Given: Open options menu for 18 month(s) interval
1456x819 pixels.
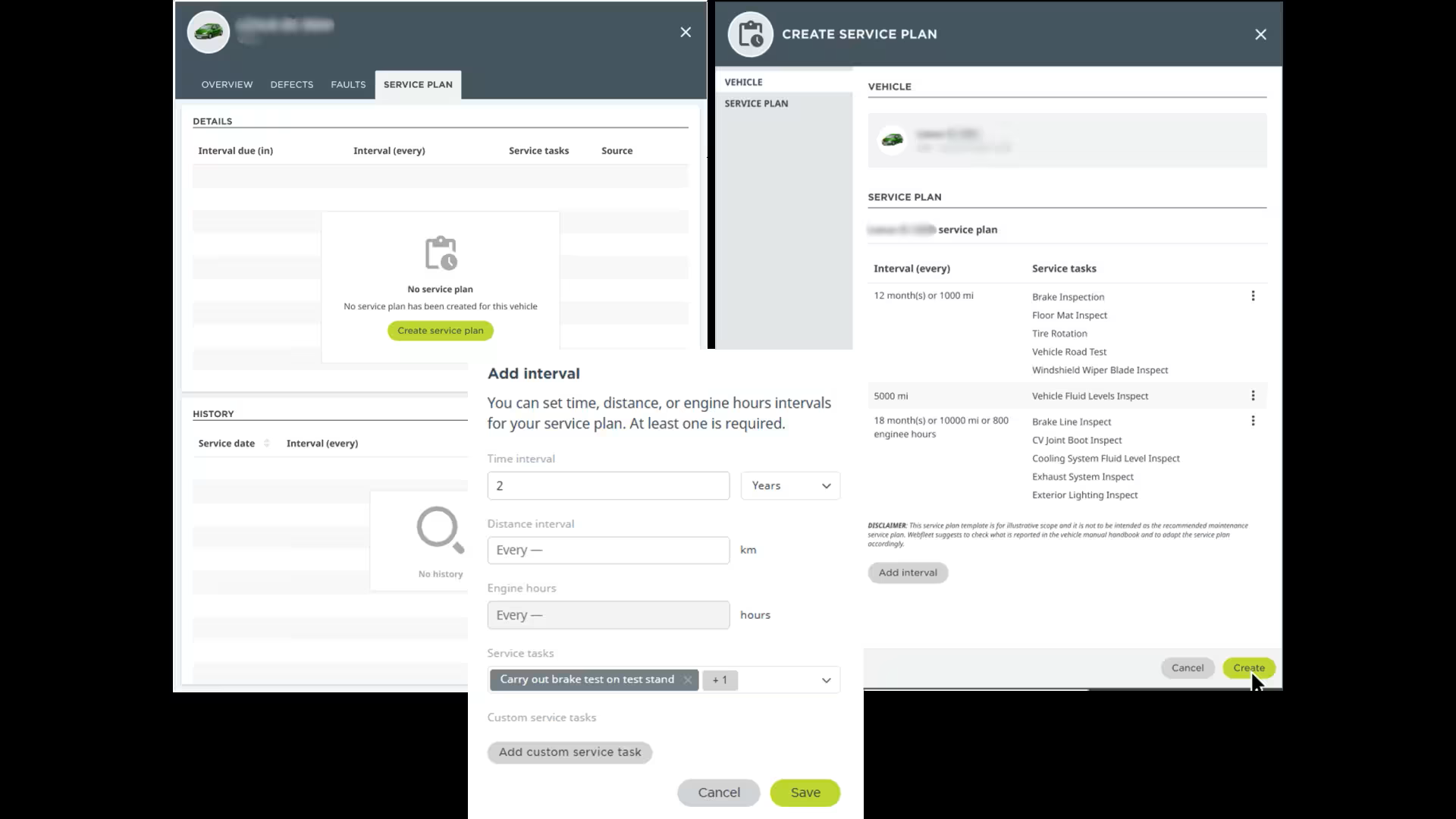Looking at the screenshot, I should 1253,421.
